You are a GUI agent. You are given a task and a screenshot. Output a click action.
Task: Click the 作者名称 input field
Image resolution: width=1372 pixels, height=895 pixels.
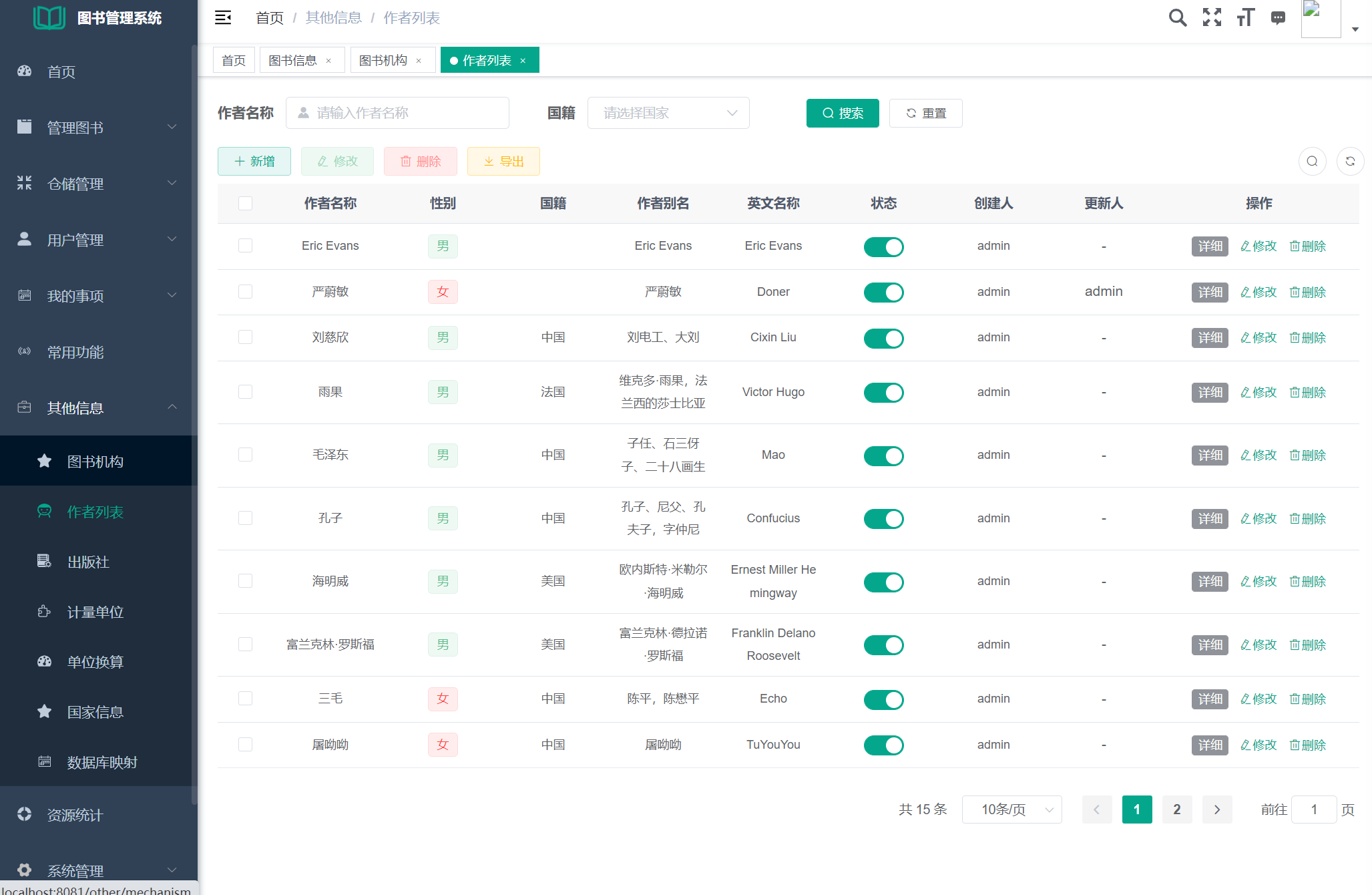[x=397, y=113]
